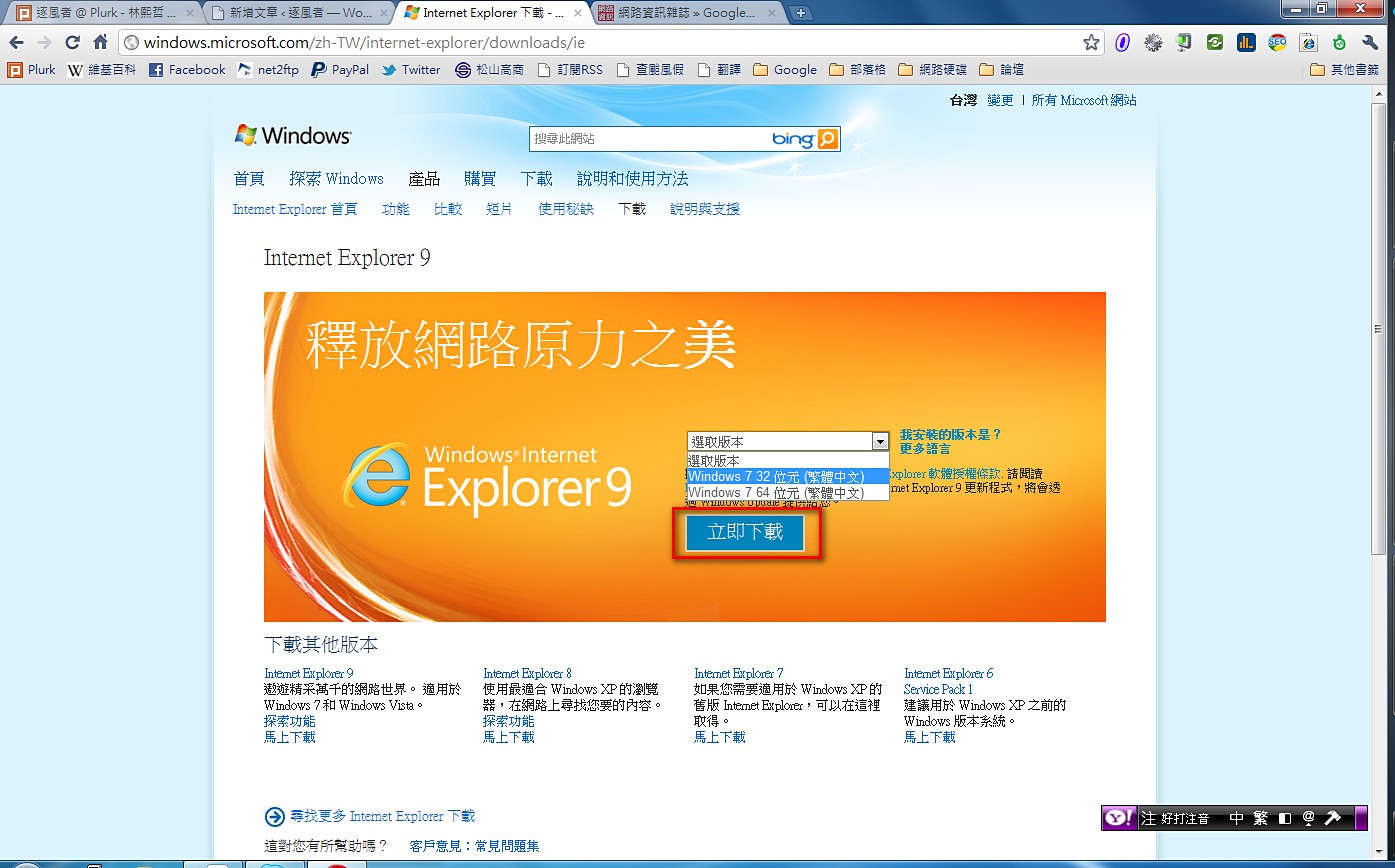
Task: Bookmark this page with the star icon
Action: tap(1091, 43)
